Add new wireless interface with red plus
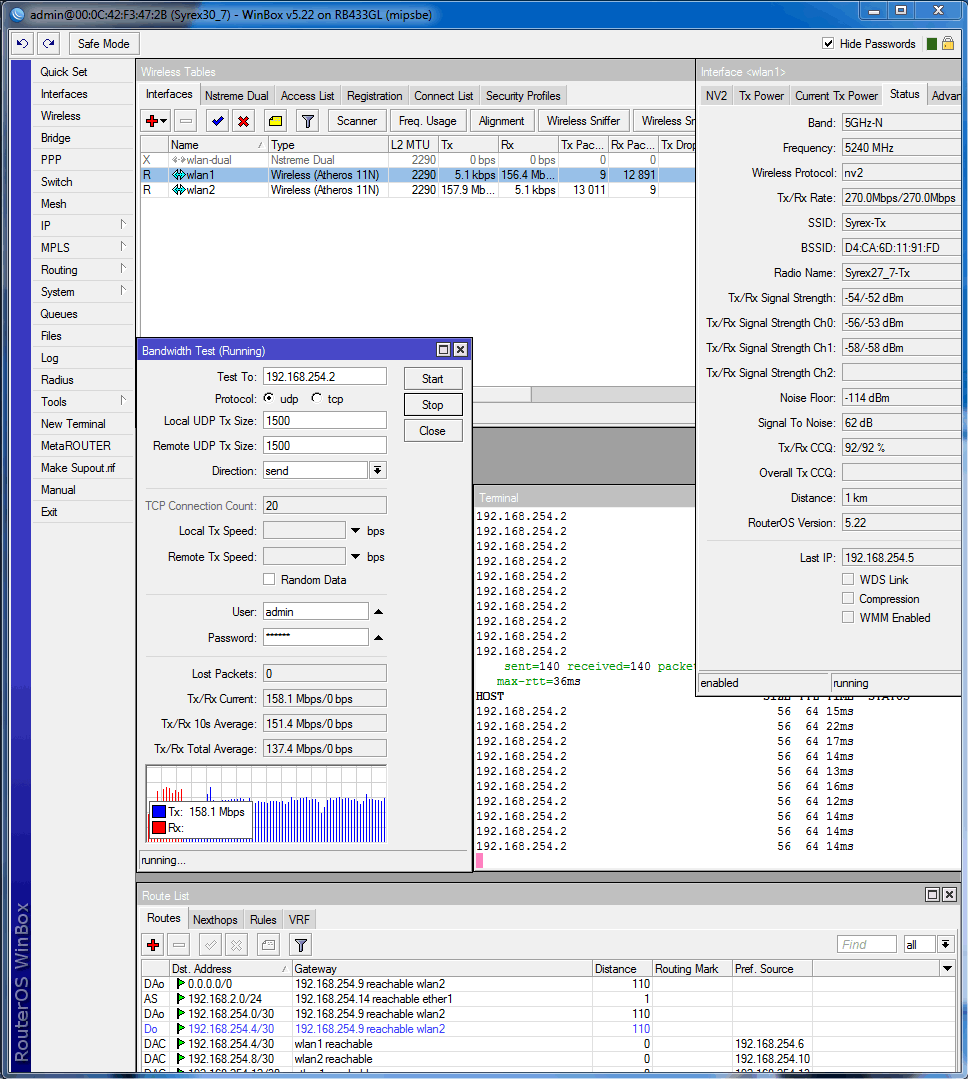The height and width of the screenshot is (1079, 968). coord(151,121)
